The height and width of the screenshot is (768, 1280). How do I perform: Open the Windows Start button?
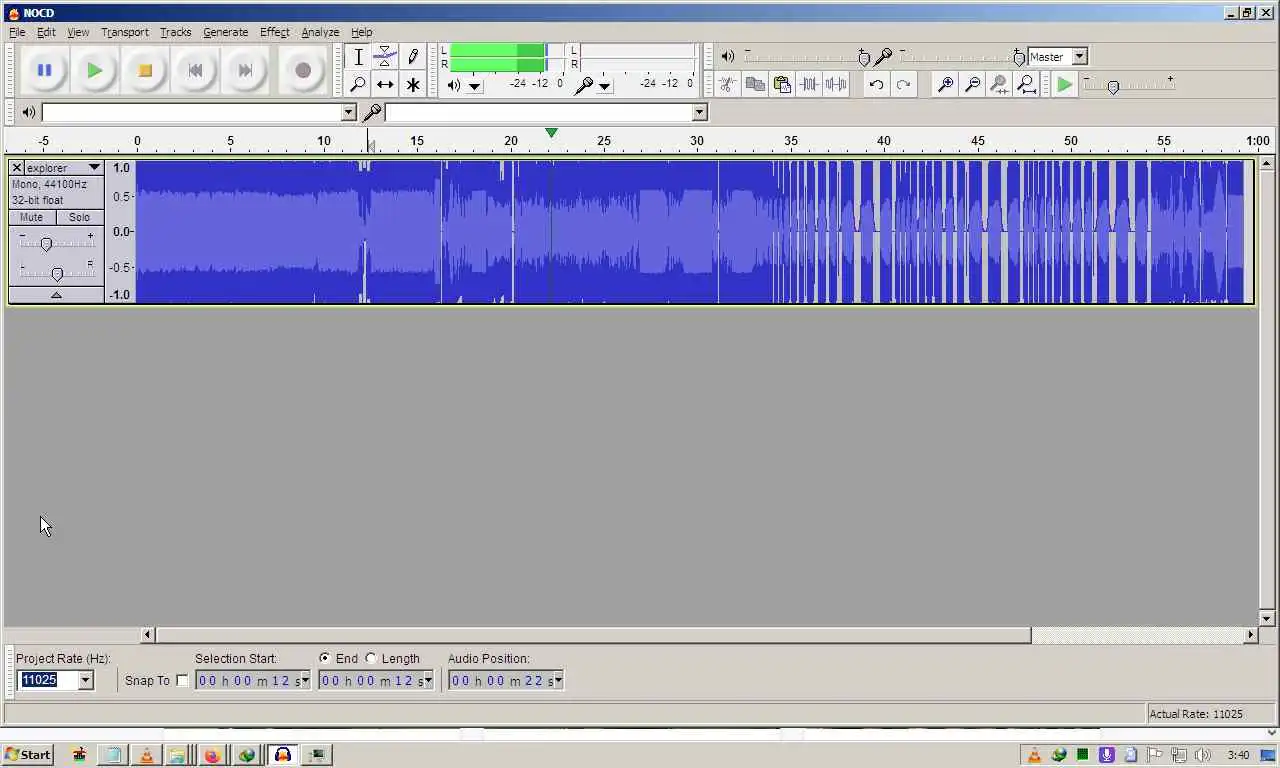point(27,755)
